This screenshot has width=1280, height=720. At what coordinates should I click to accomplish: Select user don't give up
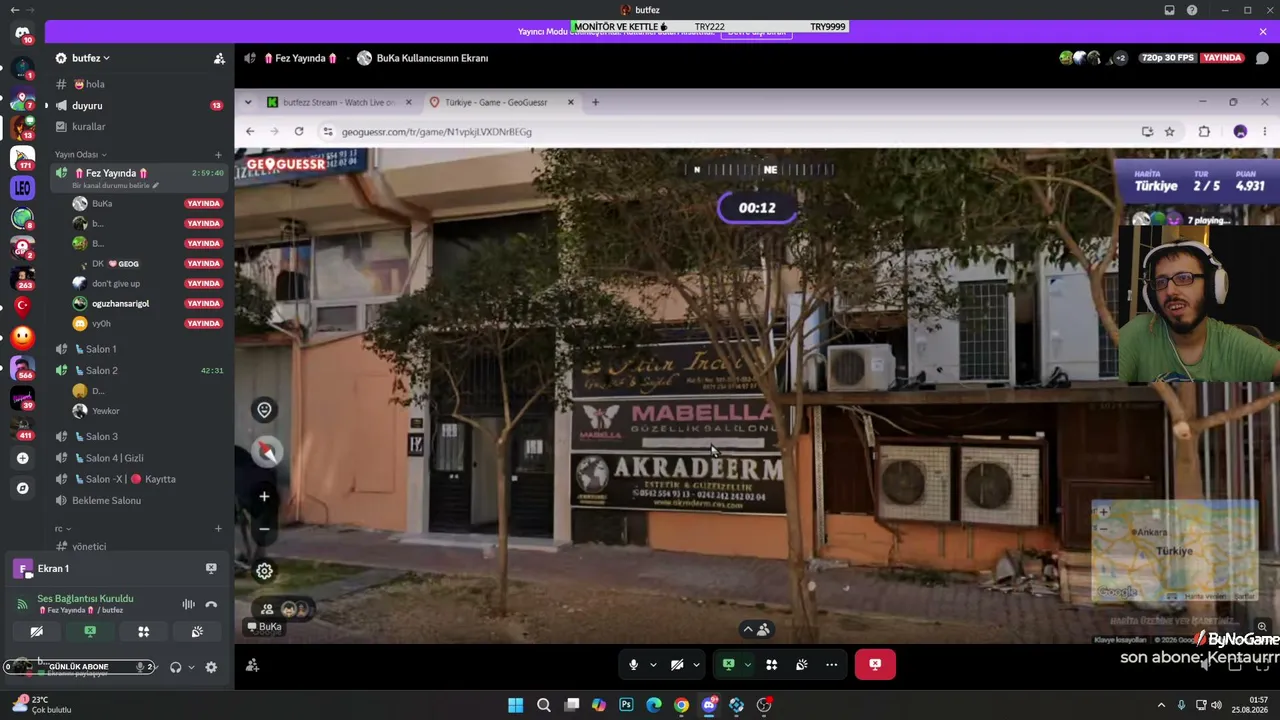(x=115, y=283)
